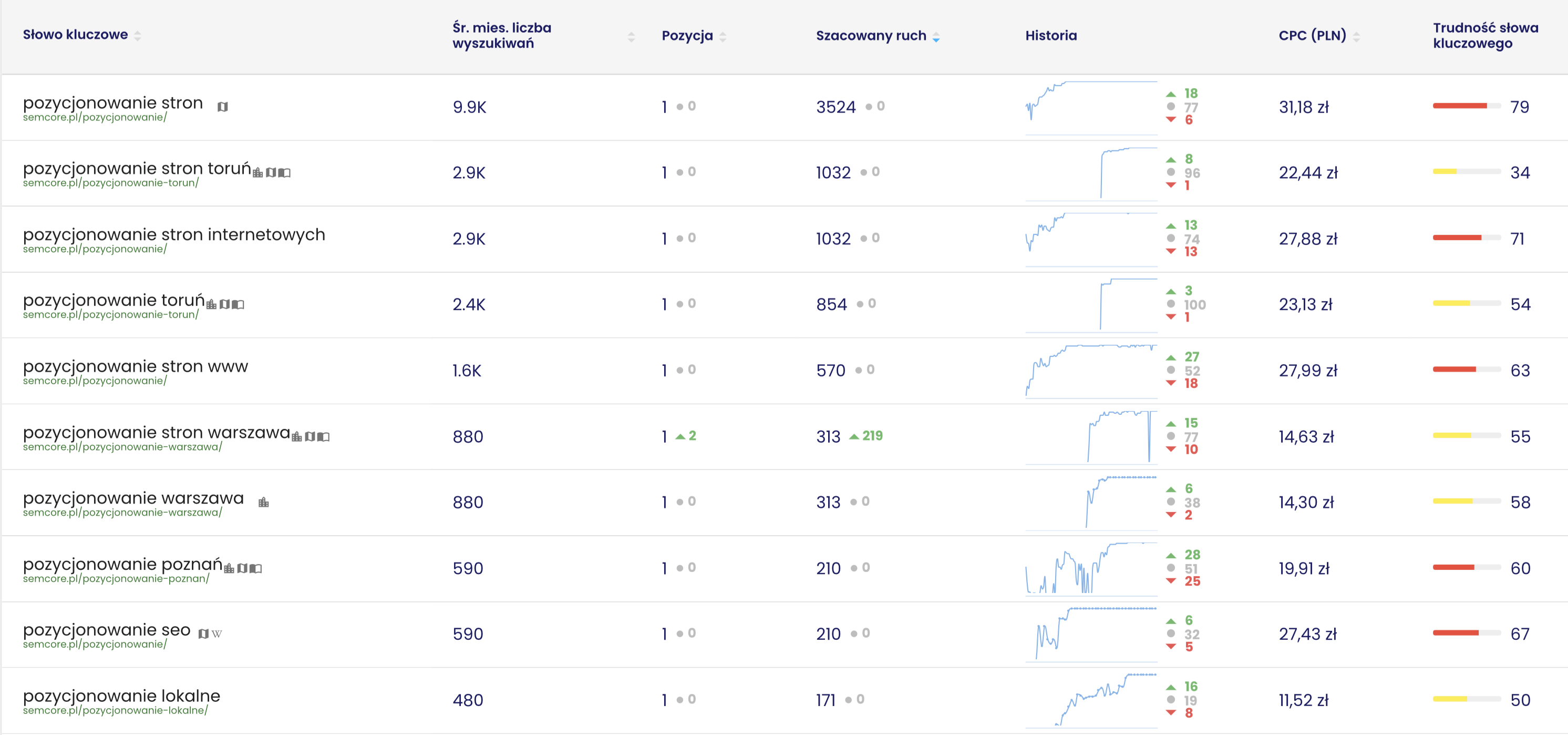Click the difficulty bar showing 79
The height and width of the screenshot is (735, 1568).
(1467, 107)
